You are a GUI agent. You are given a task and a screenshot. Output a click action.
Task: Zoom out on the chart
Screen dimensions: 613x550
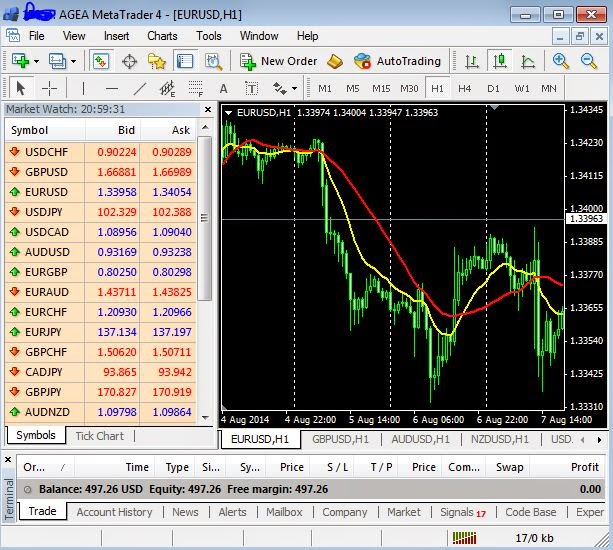point(589,61)
